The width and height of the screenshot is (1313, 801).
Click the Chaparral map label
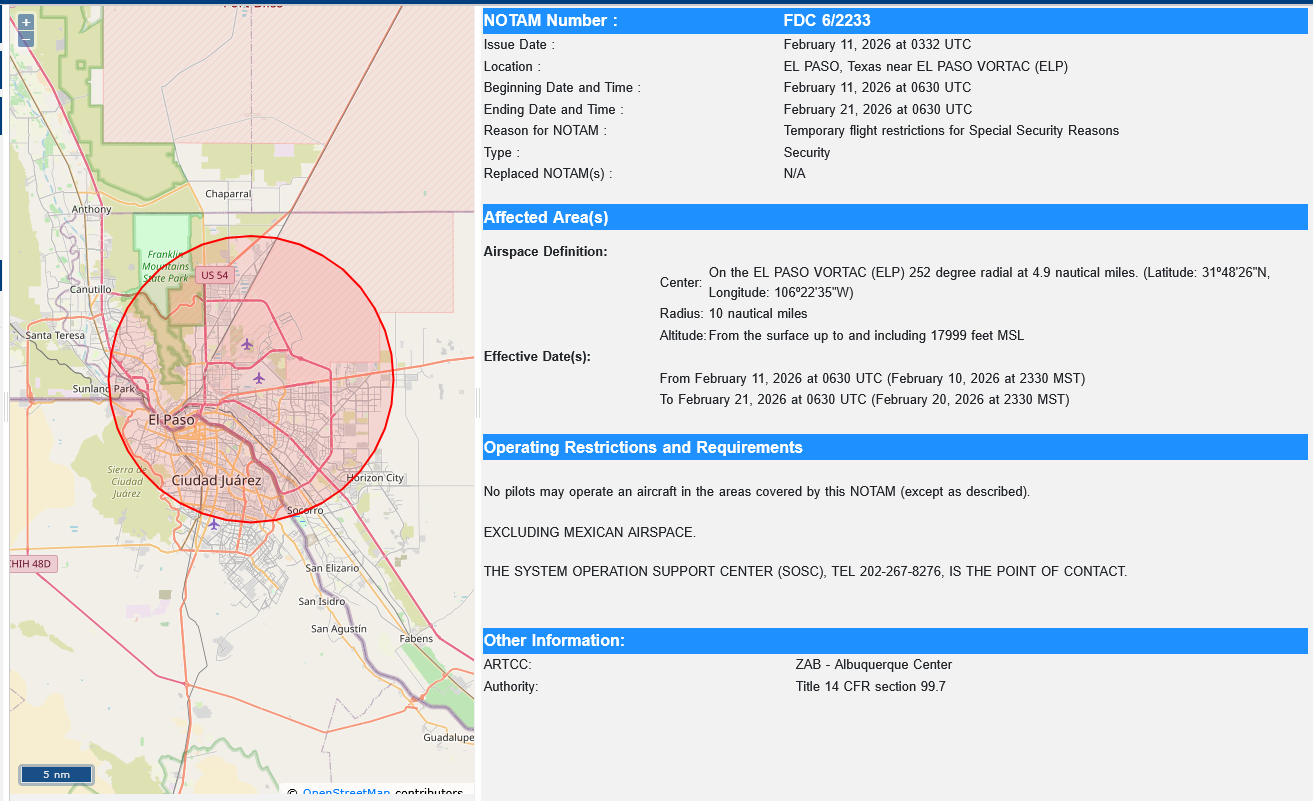coord(228,194)
